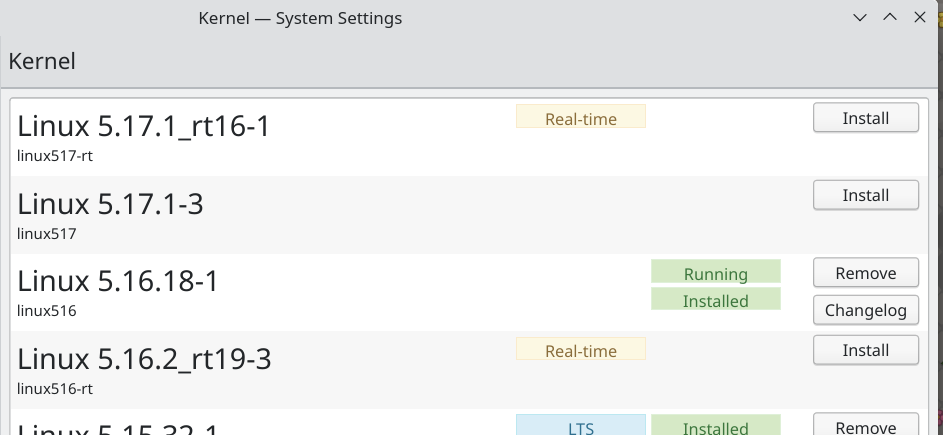This screenshot has width=943, height=435.
Task: Click Installed badge next to LTS
Action: (x=716, y=425)
